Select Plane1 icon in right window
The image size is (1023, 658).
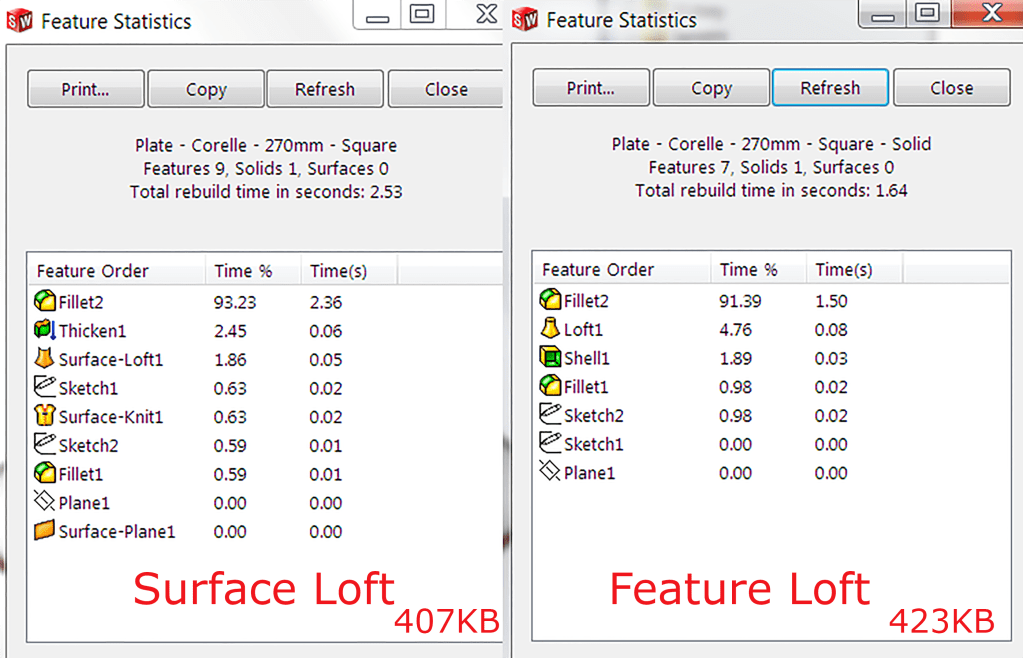click(x=549, y=473)
